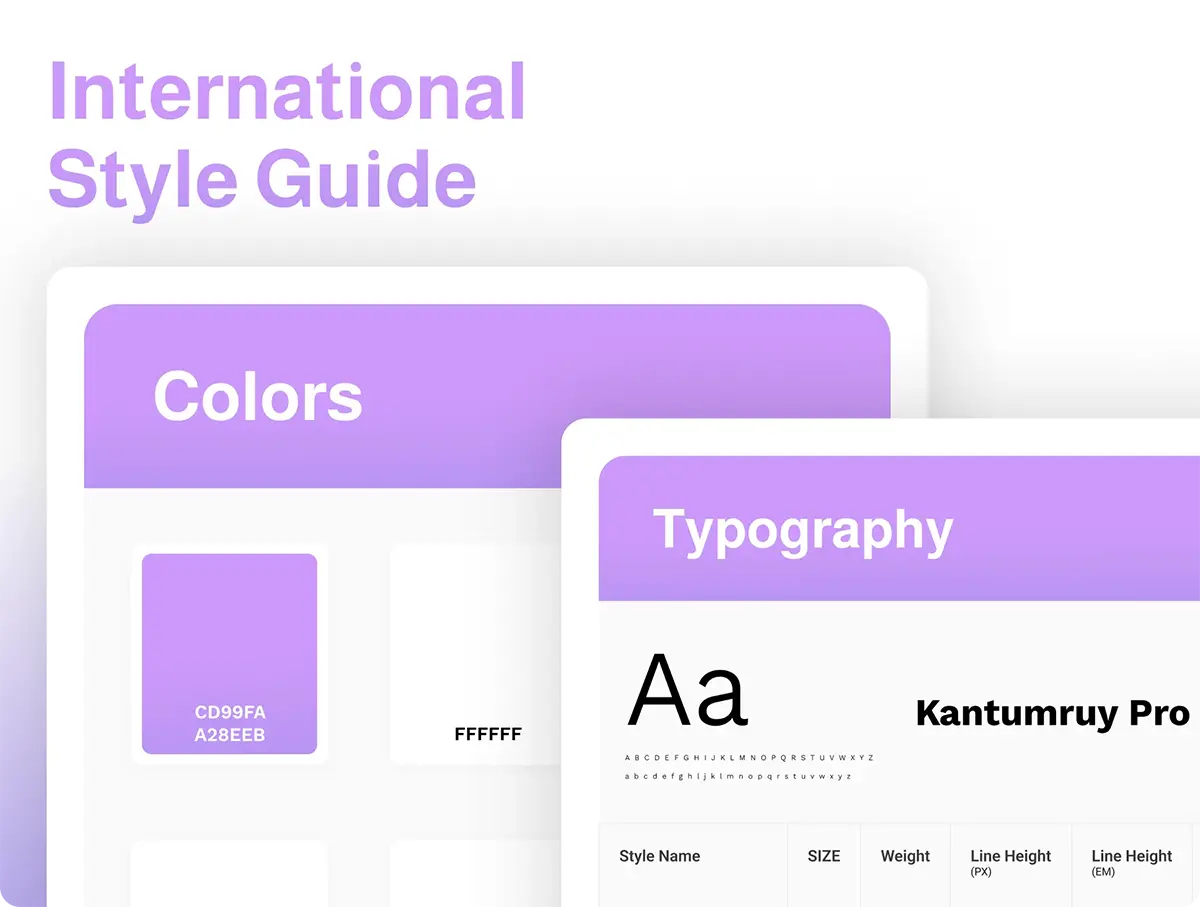This screenshot has height=907, width=1200.
Task: Click the word International in the title
Action: click(287, 93)
